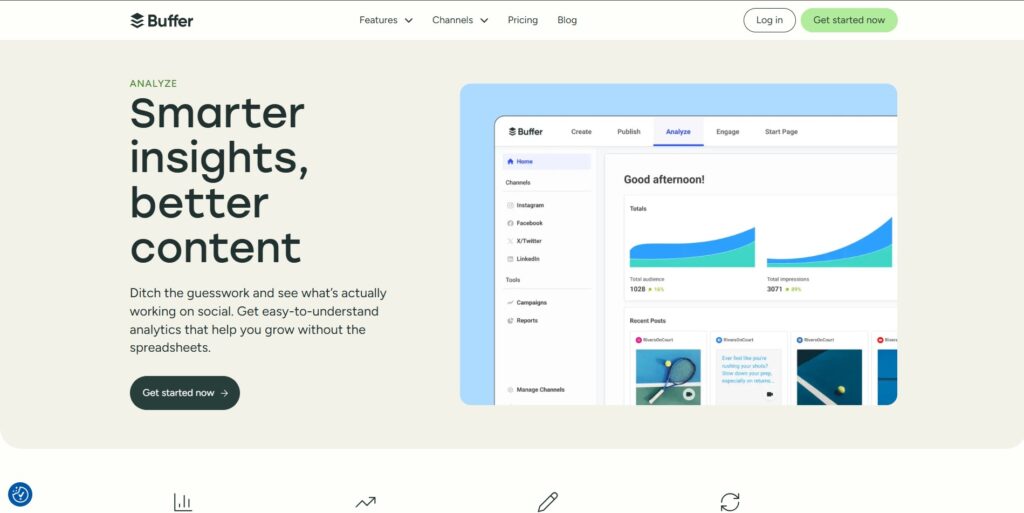
Task: Open the Blog page
Action: [x=567, y=20]
